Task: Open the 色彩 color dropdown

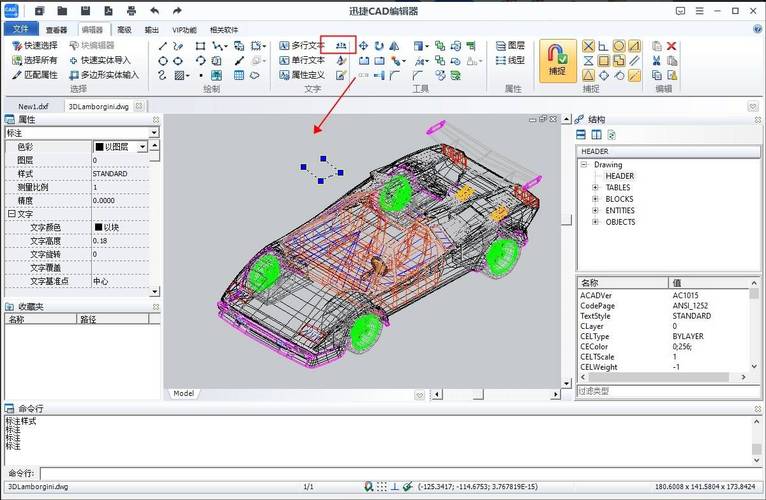Action: pos(143,146)
